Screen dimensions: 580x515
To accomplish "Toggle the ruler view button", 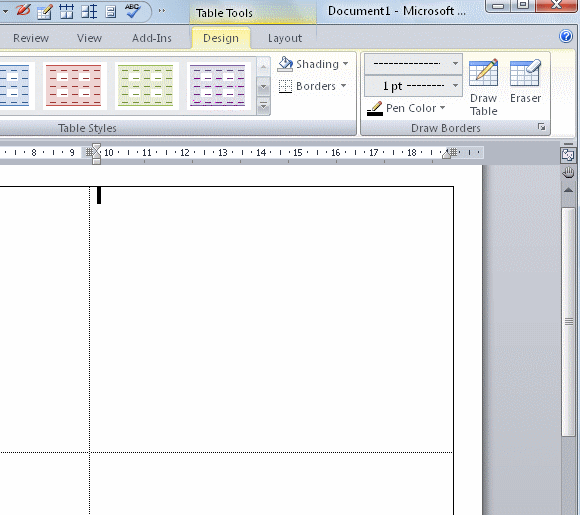I will coord(568,155).
